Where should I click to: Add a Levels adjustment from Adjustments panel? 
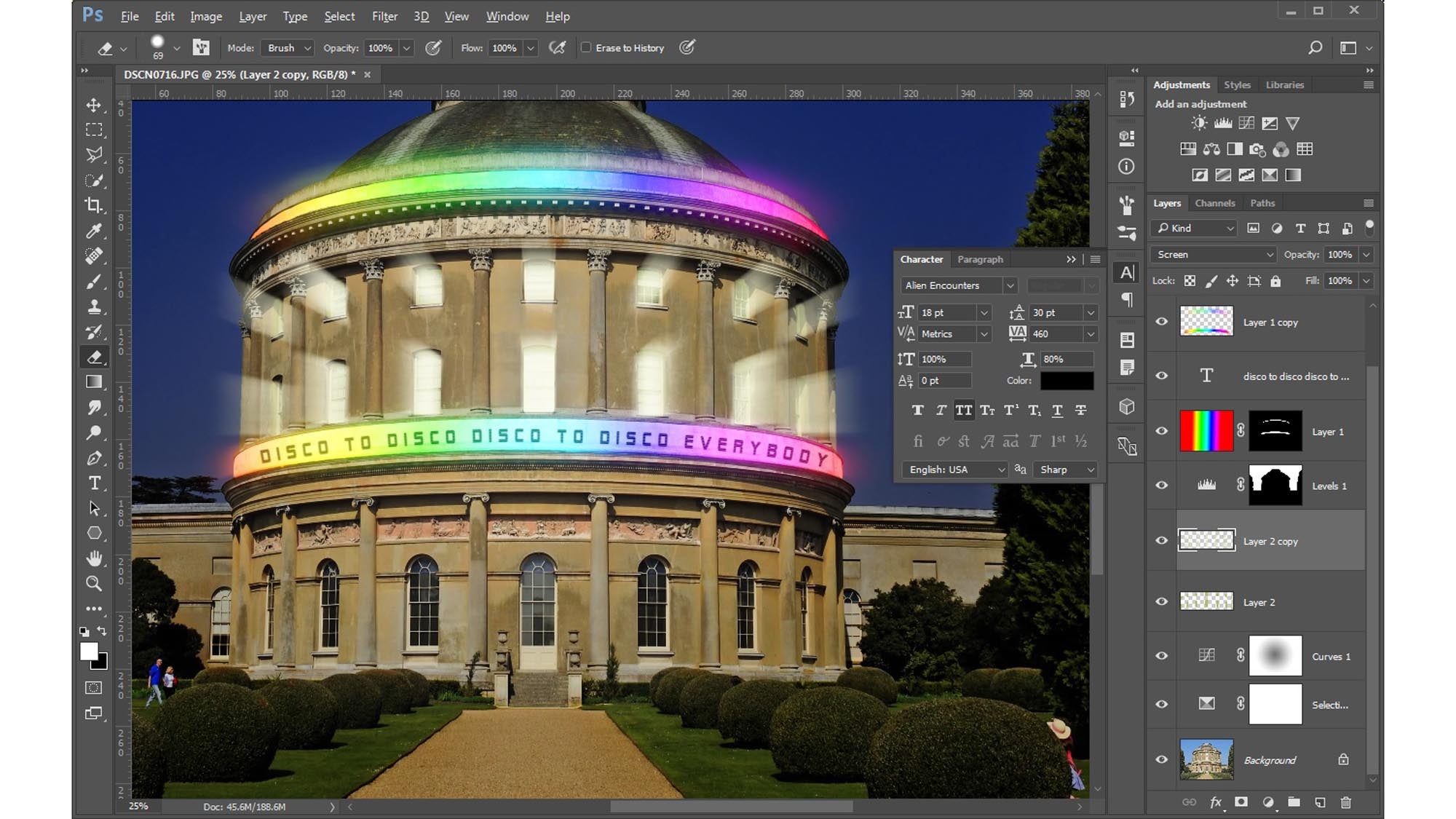coord(1223,123)
